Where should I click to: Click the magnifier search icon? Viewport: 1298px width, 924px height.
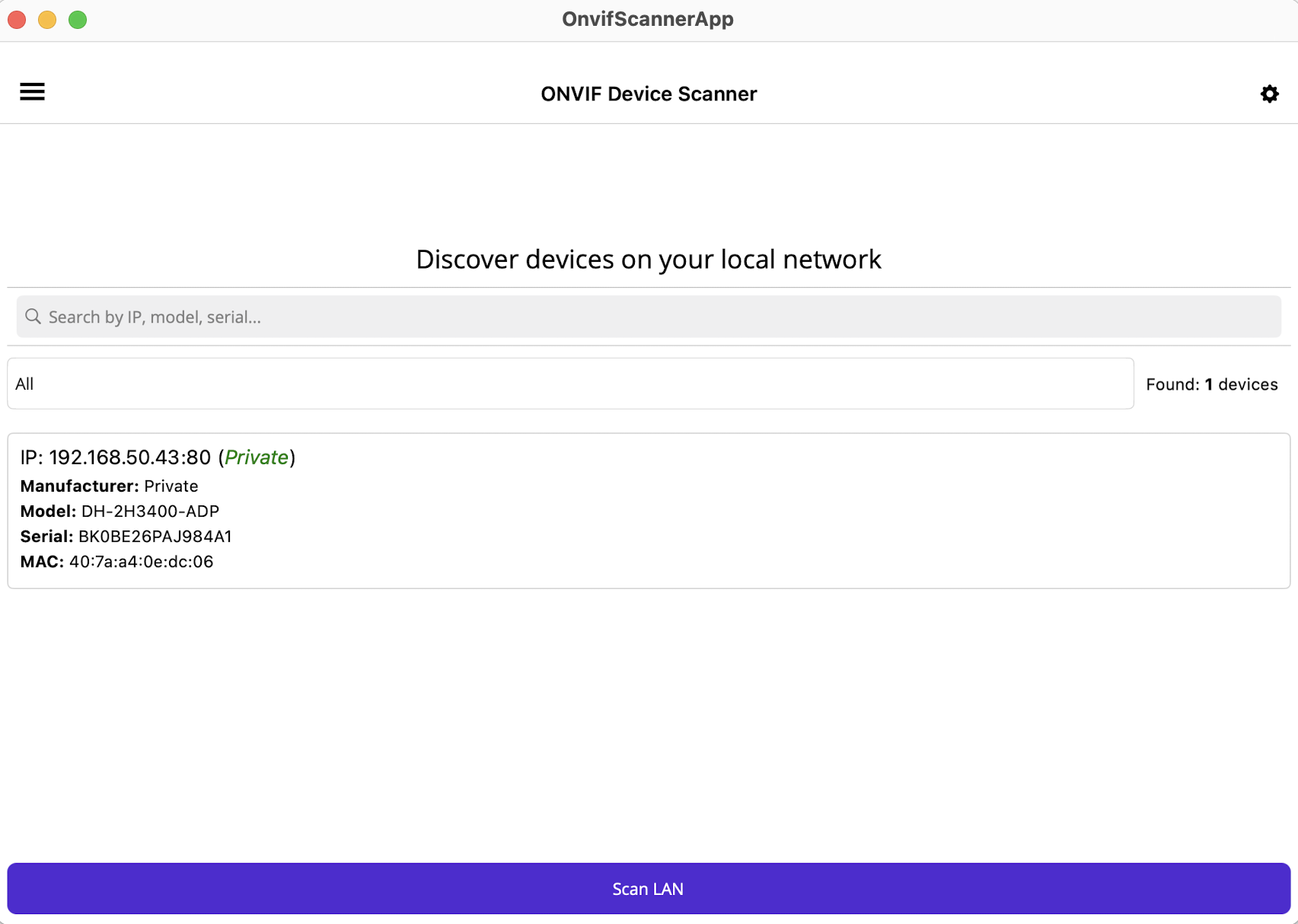pyautogui.click(x=33, y=317)
